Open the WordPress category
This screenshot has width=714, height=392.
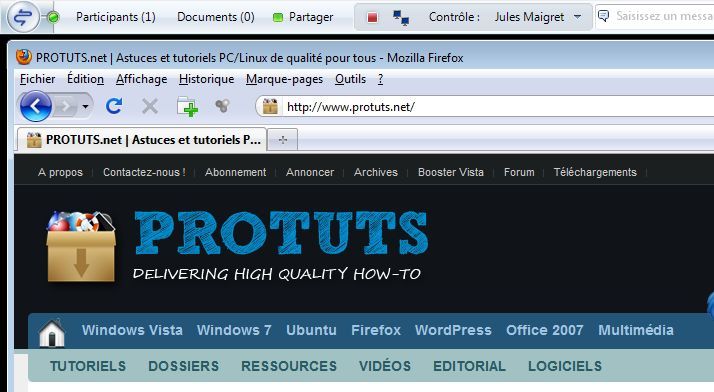tap(453, 330)
